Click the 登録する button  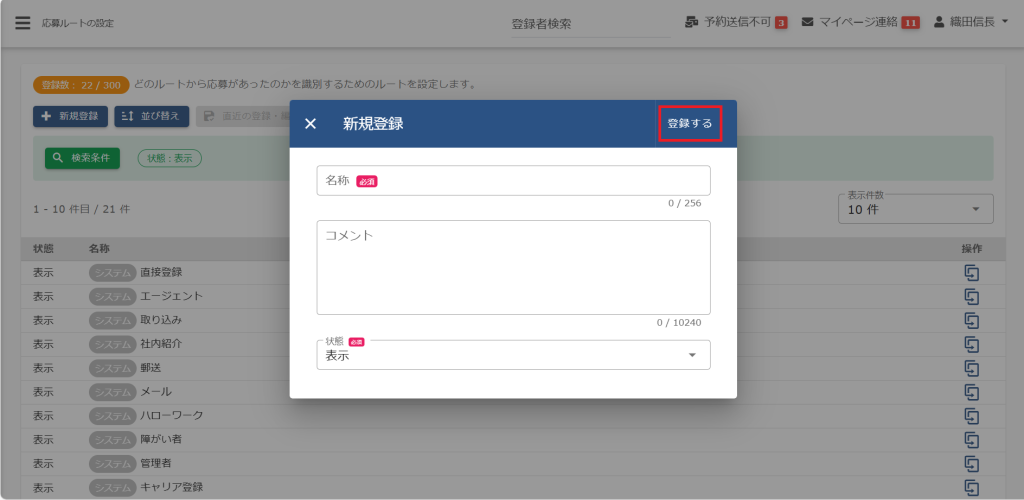pos(690,124)
